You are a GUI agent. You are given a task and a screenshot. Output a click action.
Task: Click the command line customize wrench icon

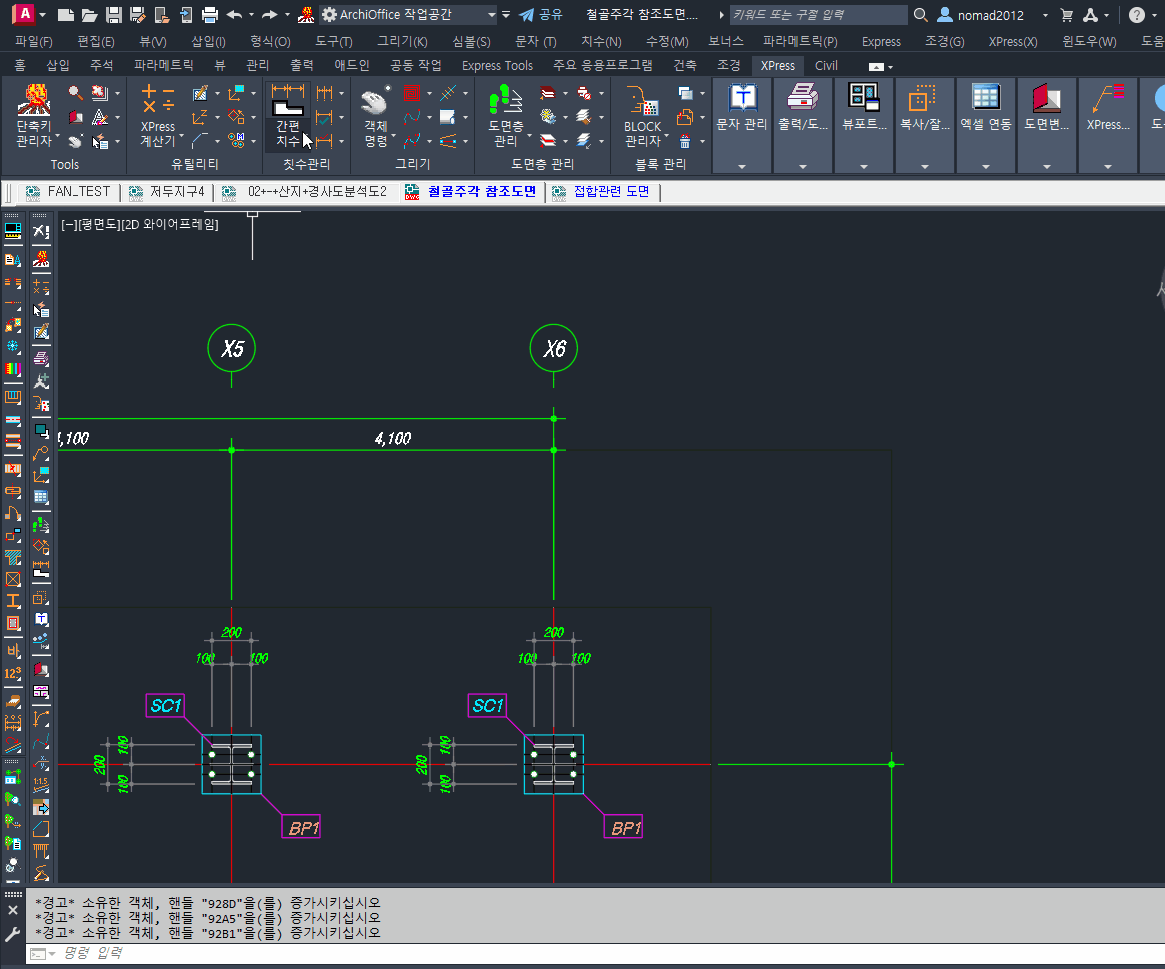tap(13, 934)
